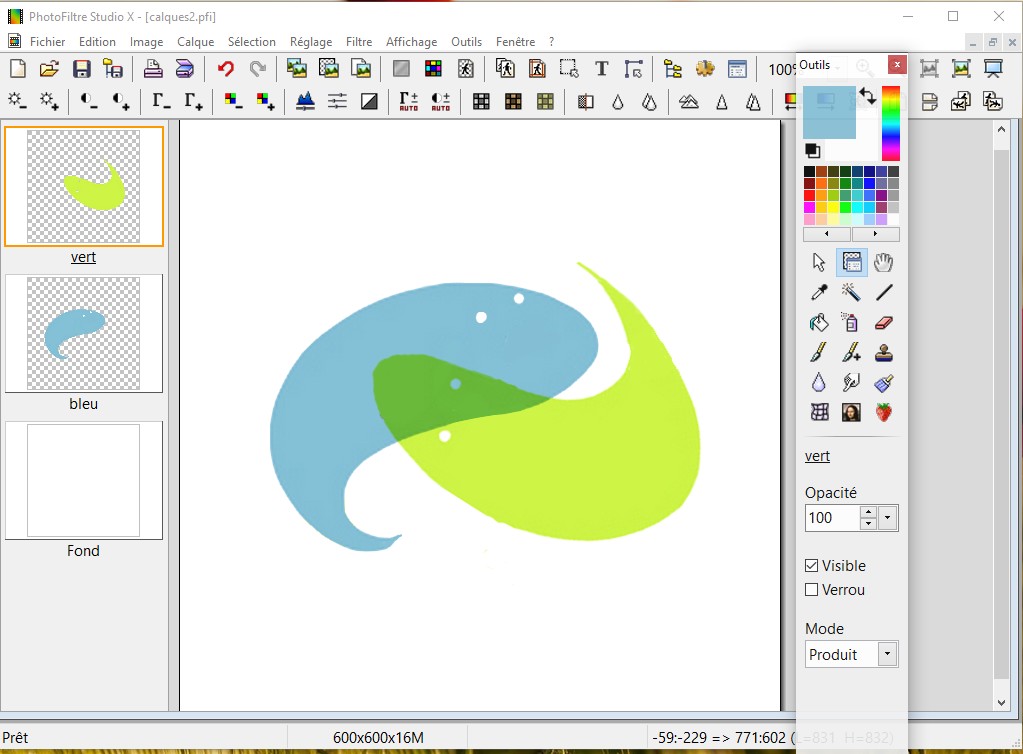The height and width of the screenshot is (754, 1023).
Task: Select the Layer manager tool
Action: [x=851, y=262]
